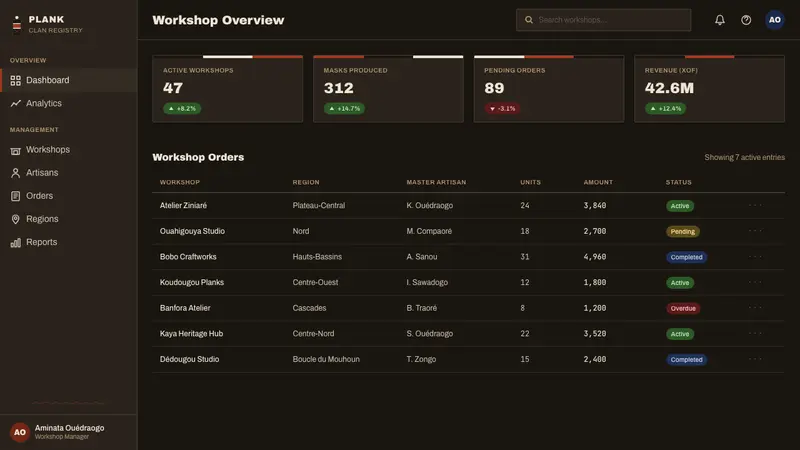Open the AO profile avatar in header
This screenshot has width=800, height=450.
click(x=774, y=20)
